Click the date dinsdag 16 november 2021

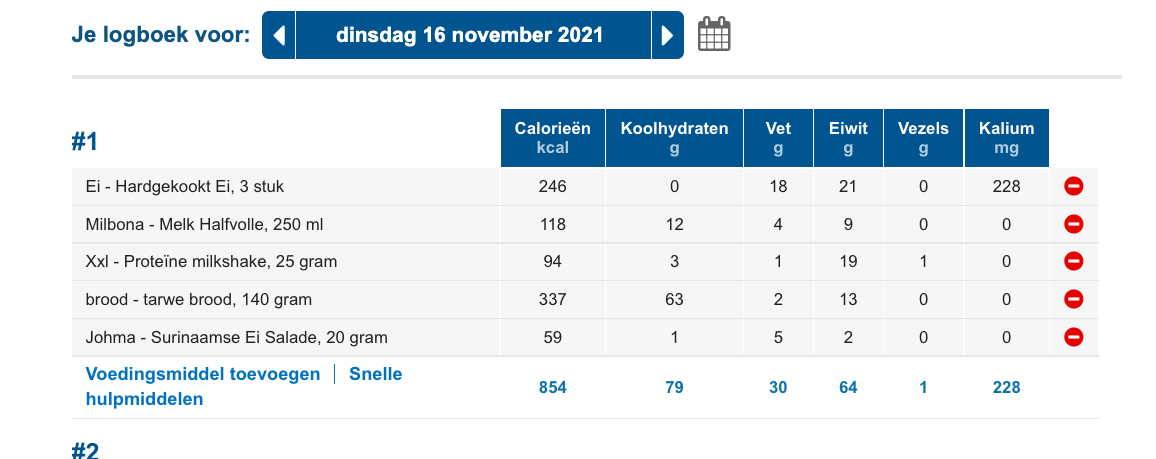[x=470, y=36]
